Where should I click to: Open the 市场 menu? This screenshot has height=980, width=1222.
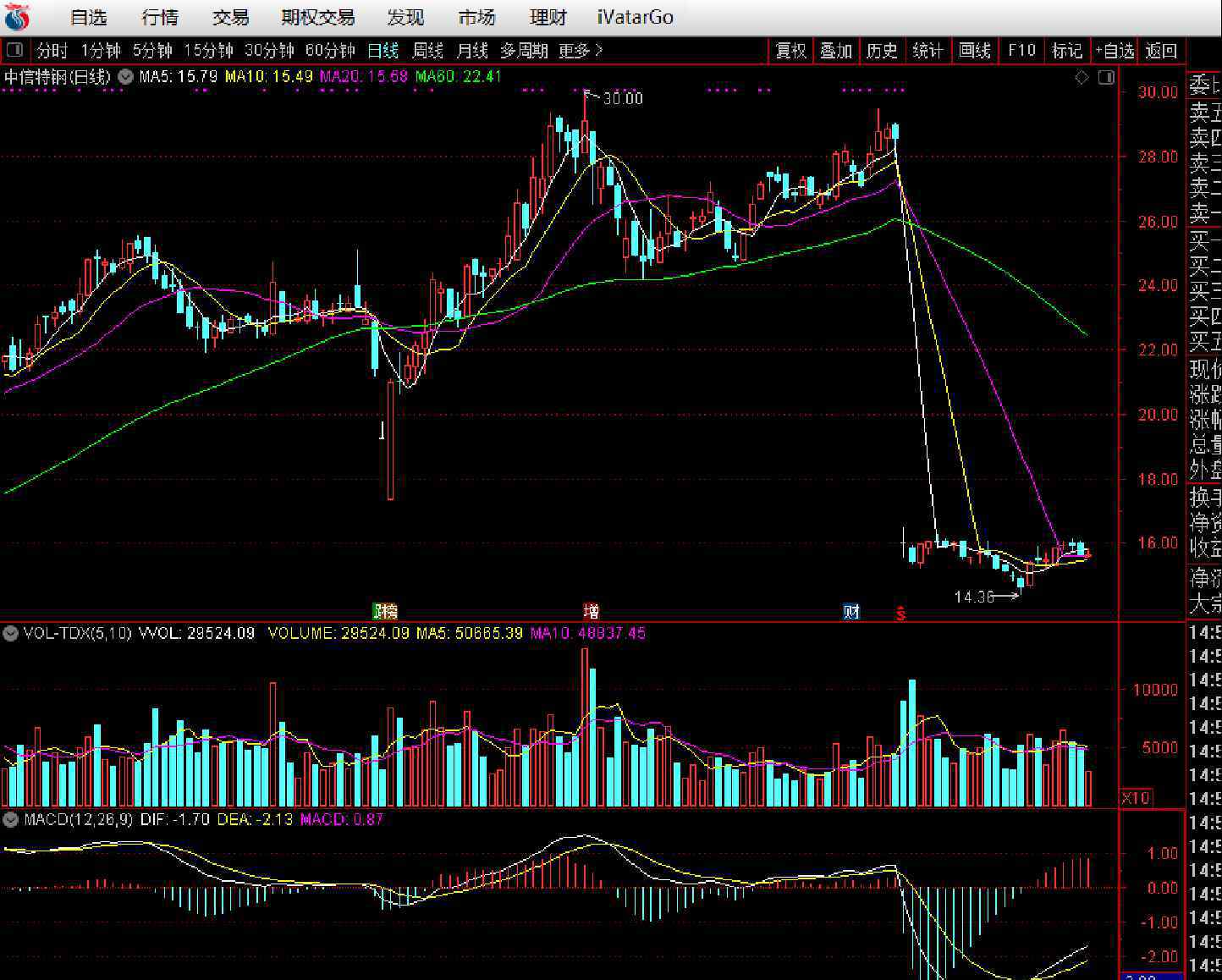point(476,18)
